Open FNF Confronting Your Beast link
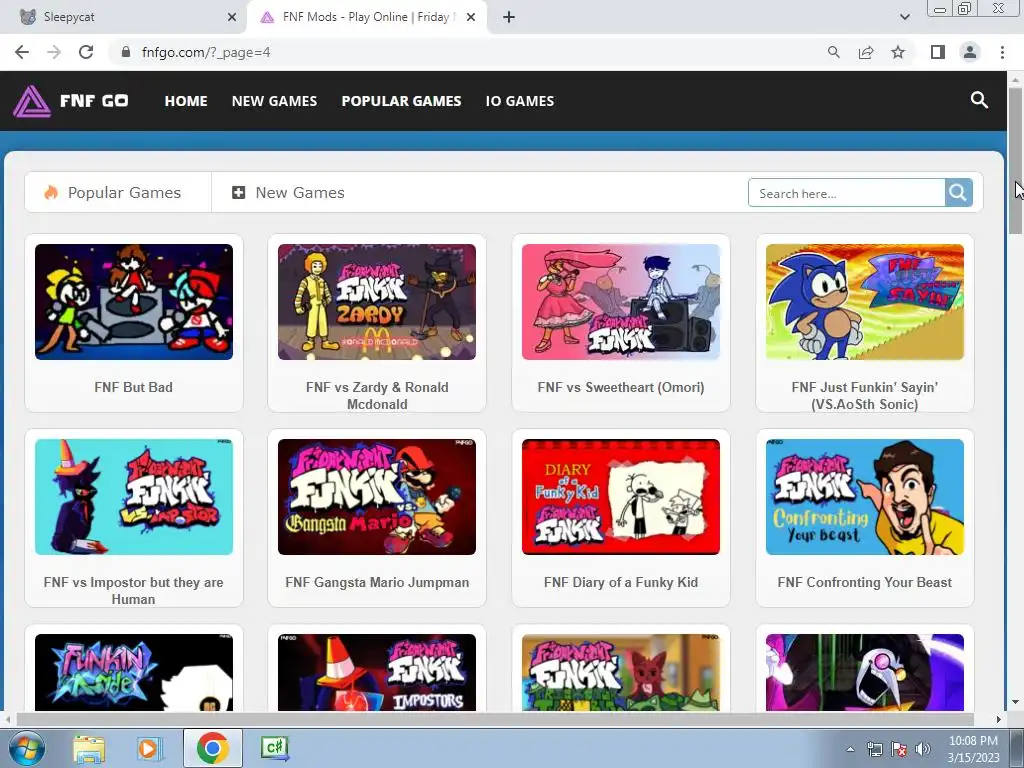The width and height of the screenshot is (1024, 768). pos(865,582)
